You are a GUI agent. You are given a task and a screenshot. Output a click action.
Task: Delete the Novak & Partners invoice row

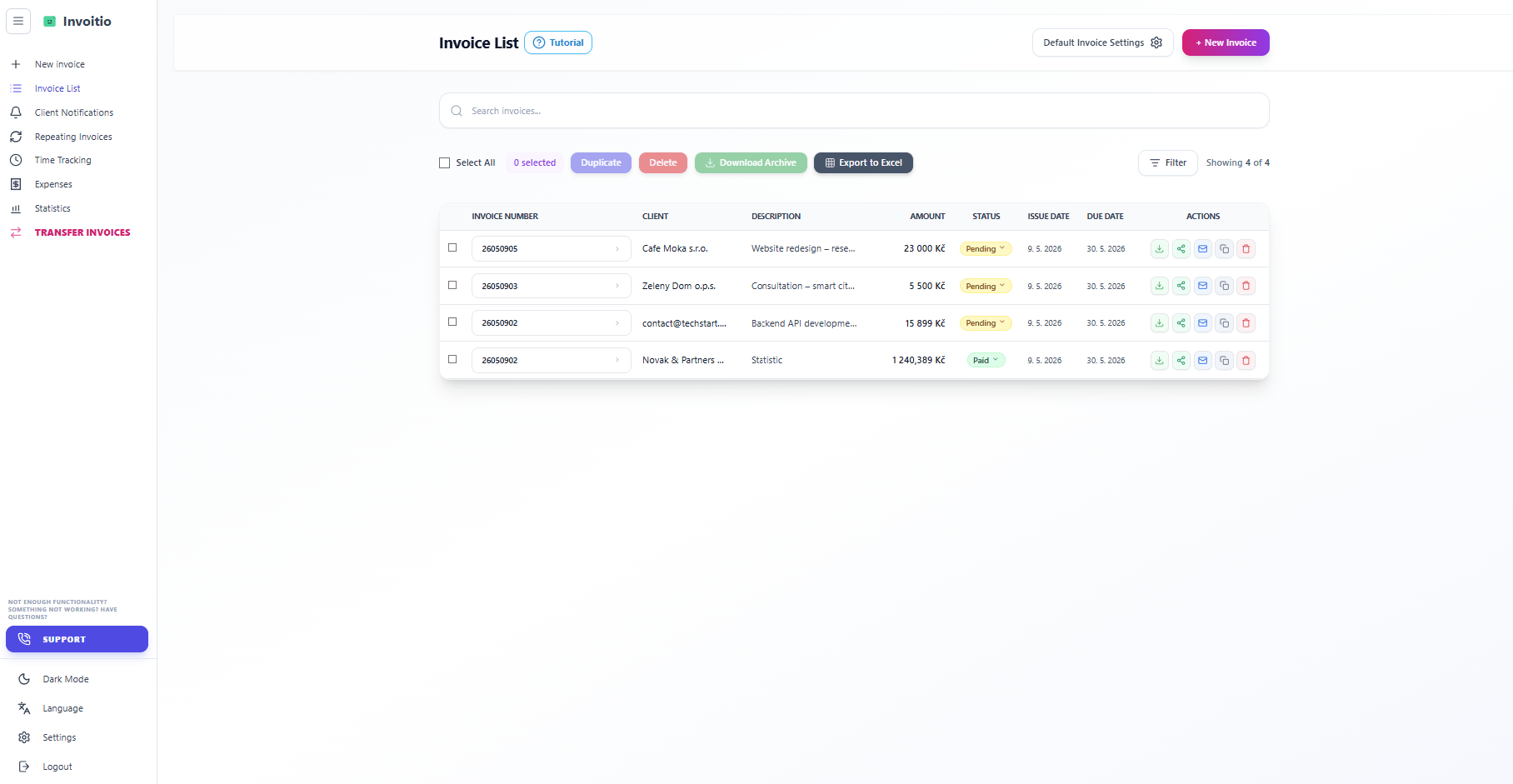1246,361
